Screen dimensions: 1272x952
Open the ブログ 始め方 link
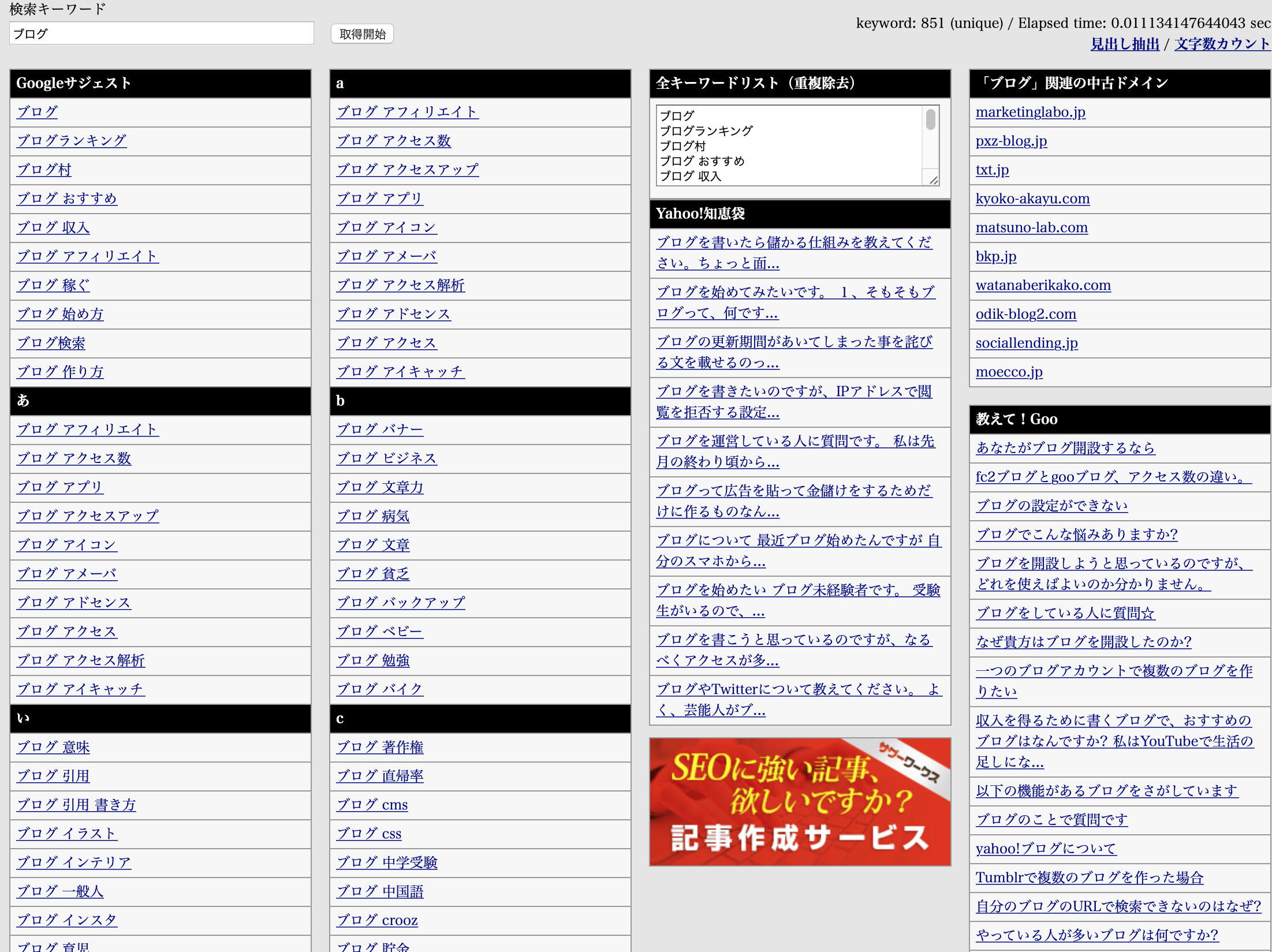click(60, 314)
